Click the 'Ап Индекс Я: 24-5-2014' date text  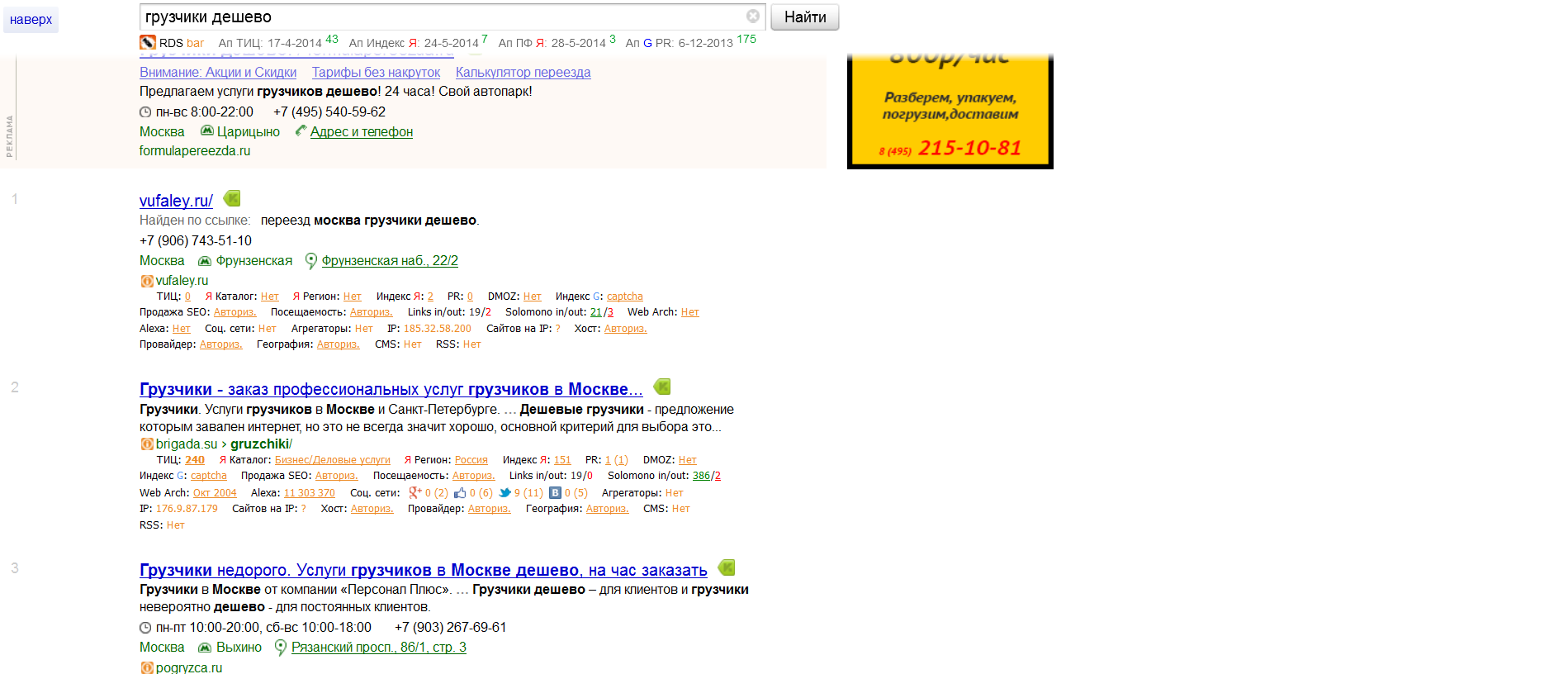tap(414, 43)
